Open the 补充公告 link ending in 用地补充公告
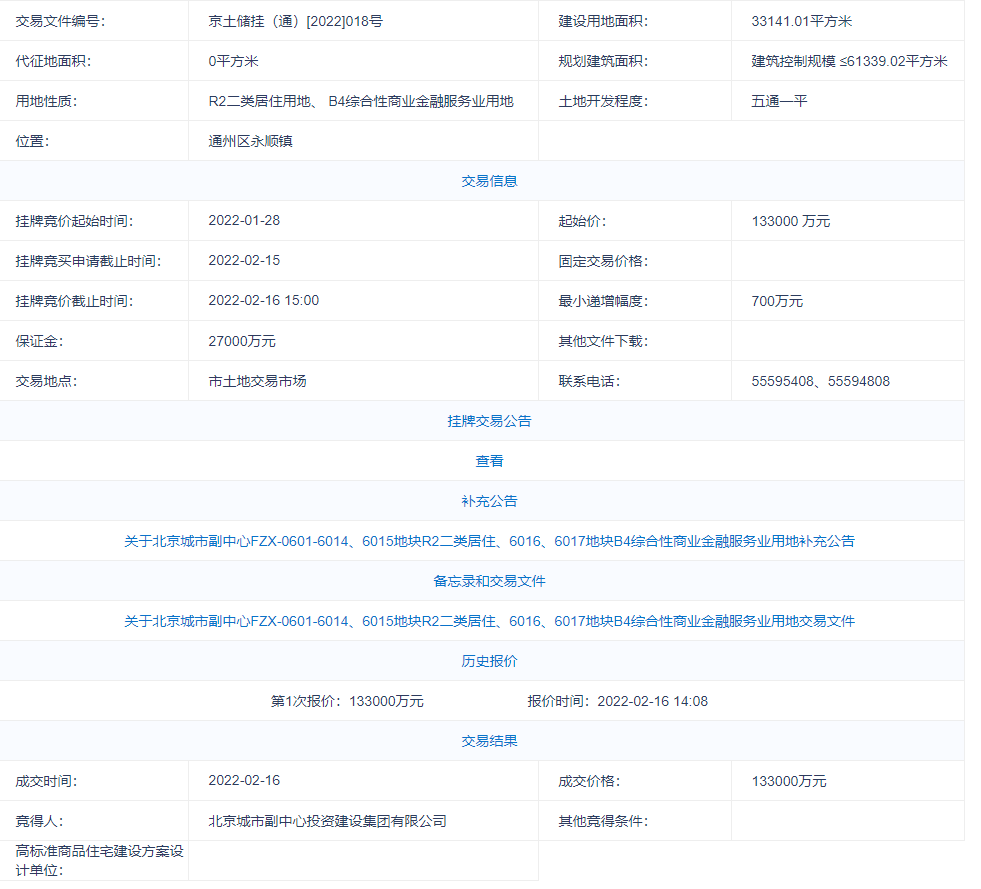981x889 pixels. [x=489, y=541]
